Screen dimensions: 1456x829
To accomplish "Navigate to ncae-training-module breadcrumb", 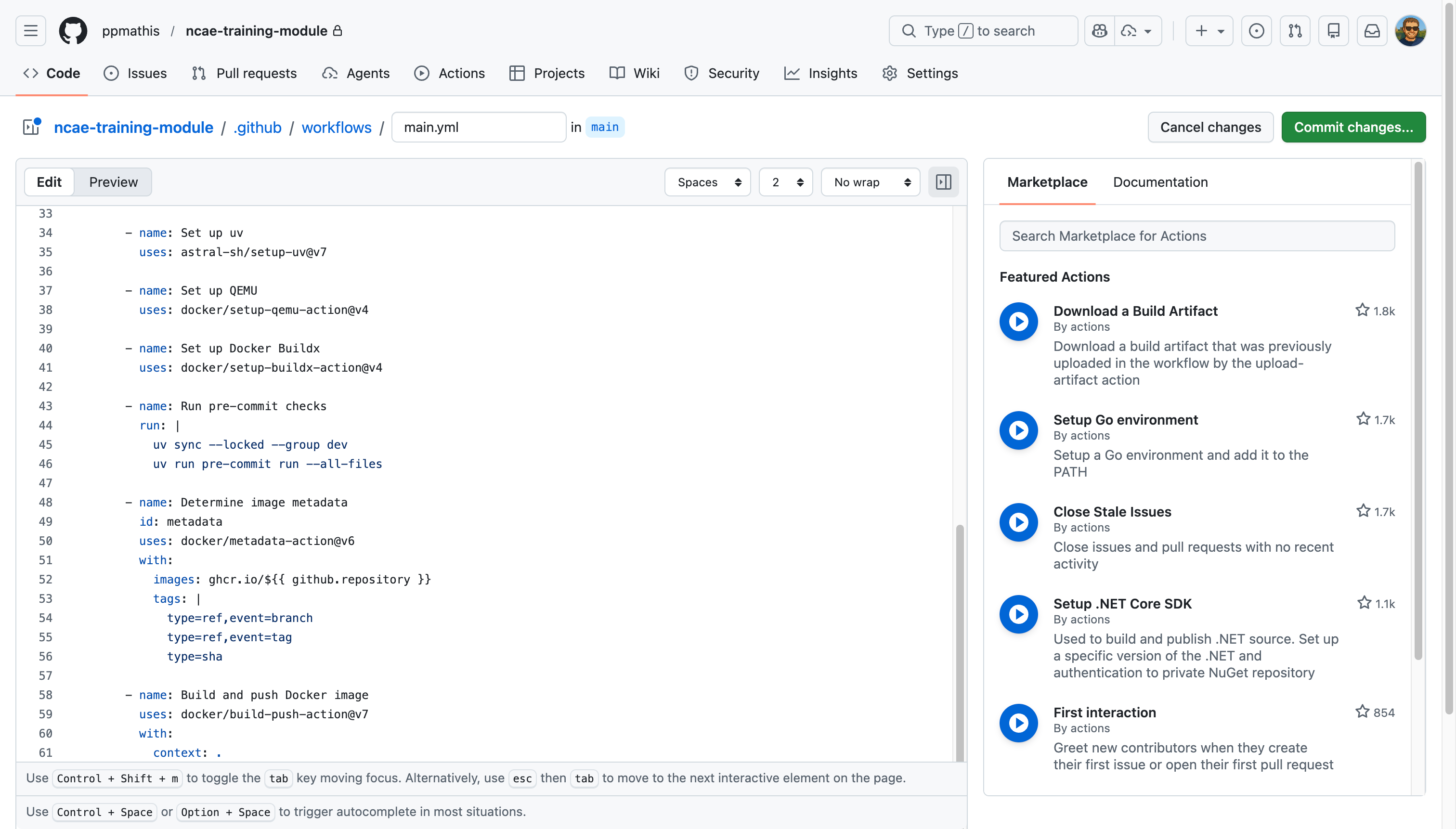I will tap(134, 128).
